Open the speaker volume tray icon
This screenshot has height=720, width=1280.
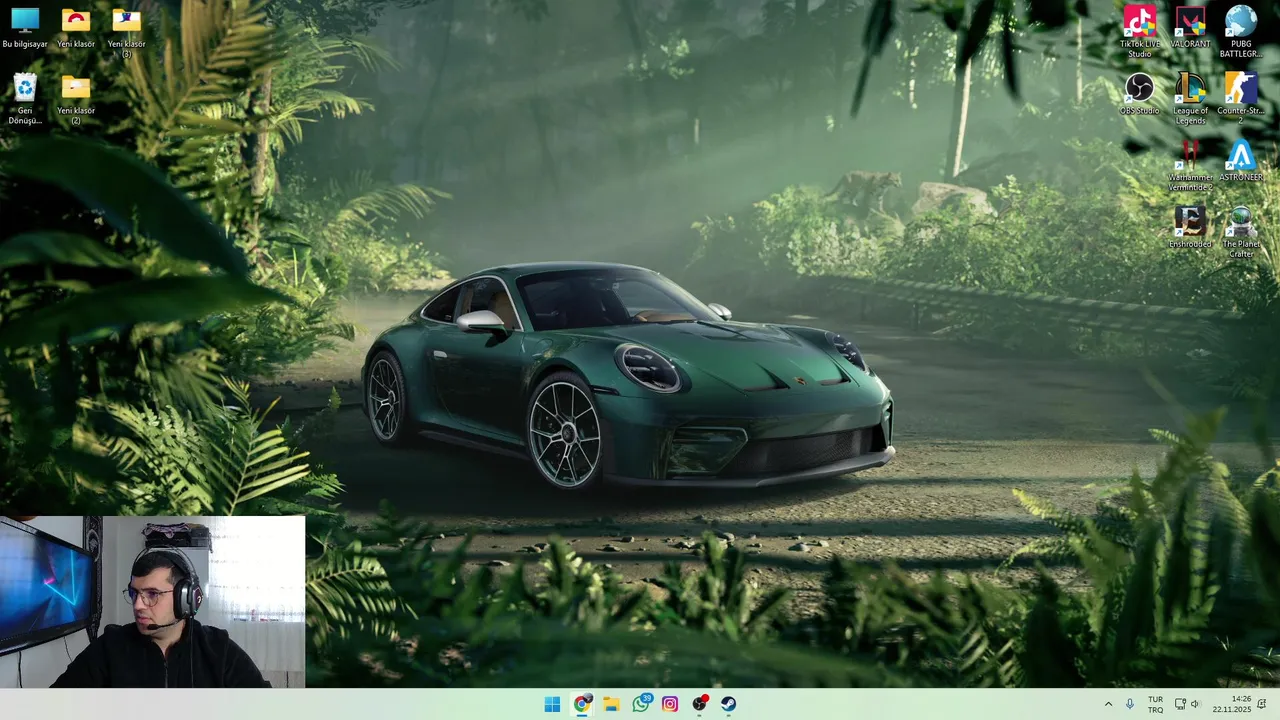coord(1195,704)
